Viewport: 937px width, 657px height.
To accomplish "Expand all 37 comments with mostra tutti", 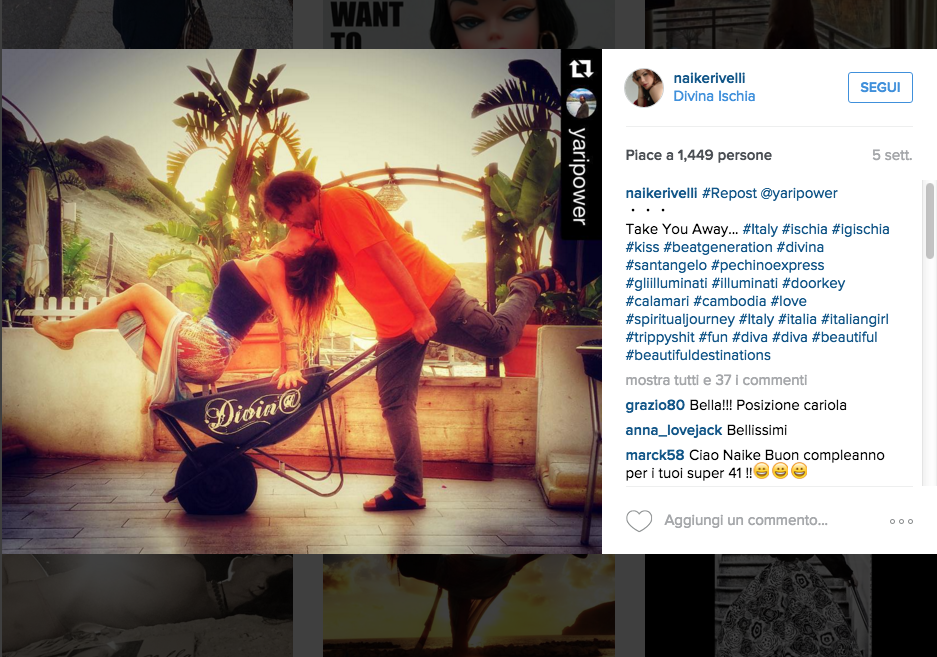I will 716,380.
